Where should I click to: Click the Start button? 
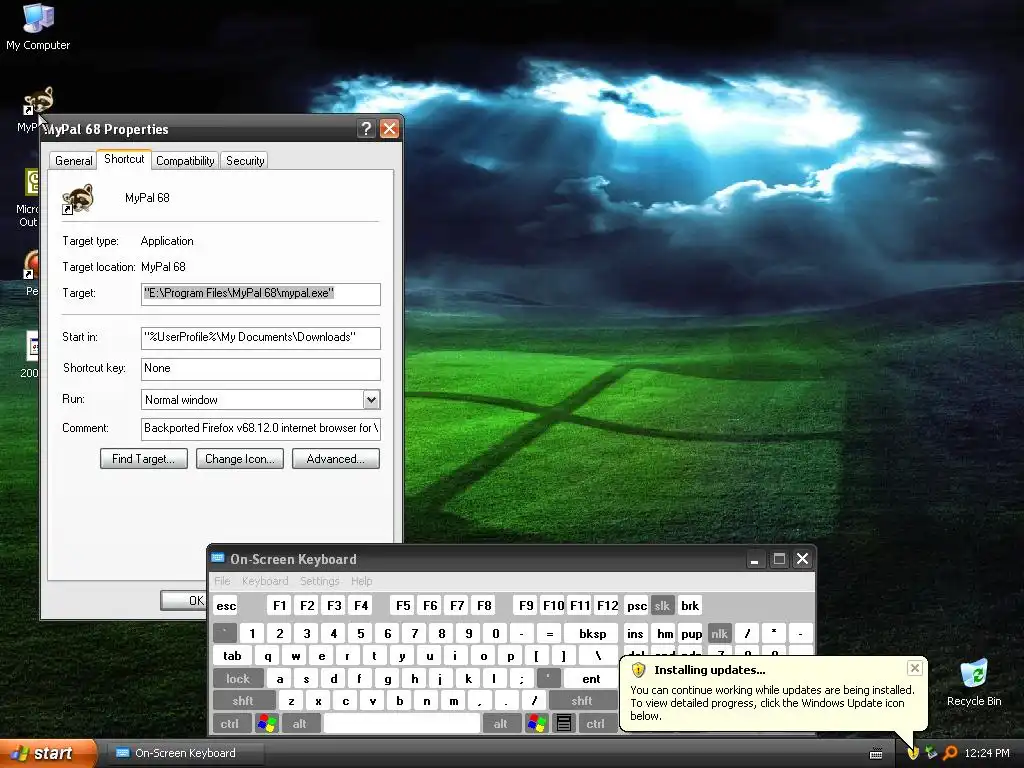[x=47, y=753]
